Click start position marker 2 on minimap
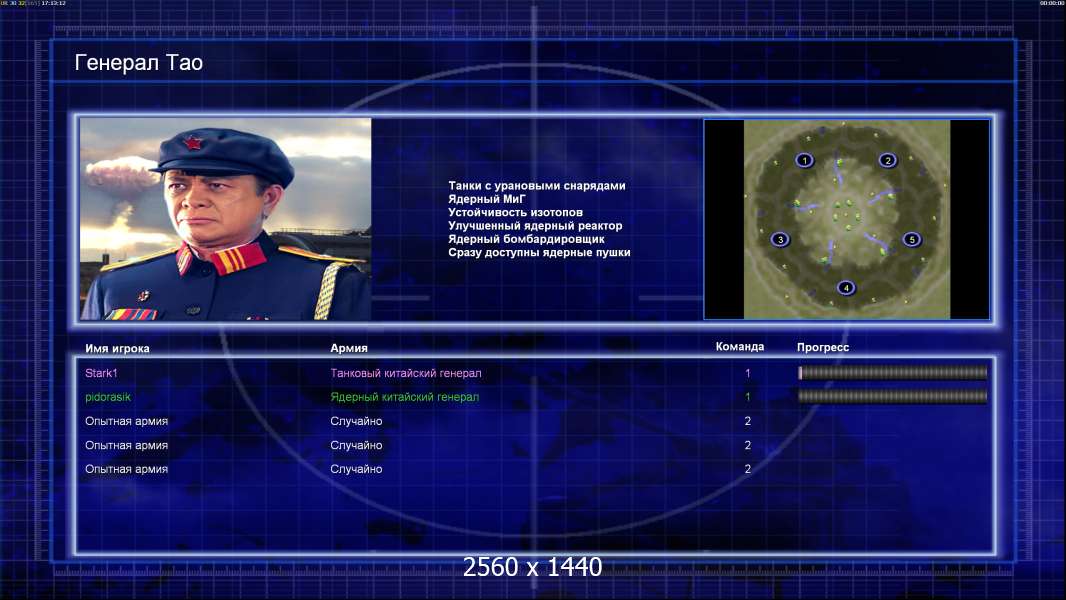Image resolution: width=1066 pixels, height=600 pixels. pyautogui.click(x=887, y=160)
